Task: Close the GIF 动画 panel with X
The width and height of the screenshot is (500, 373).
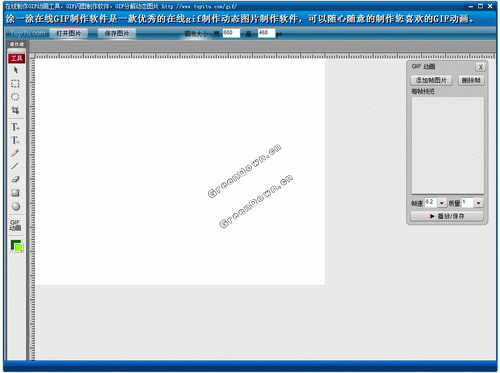Action: [x=481, y=67]
